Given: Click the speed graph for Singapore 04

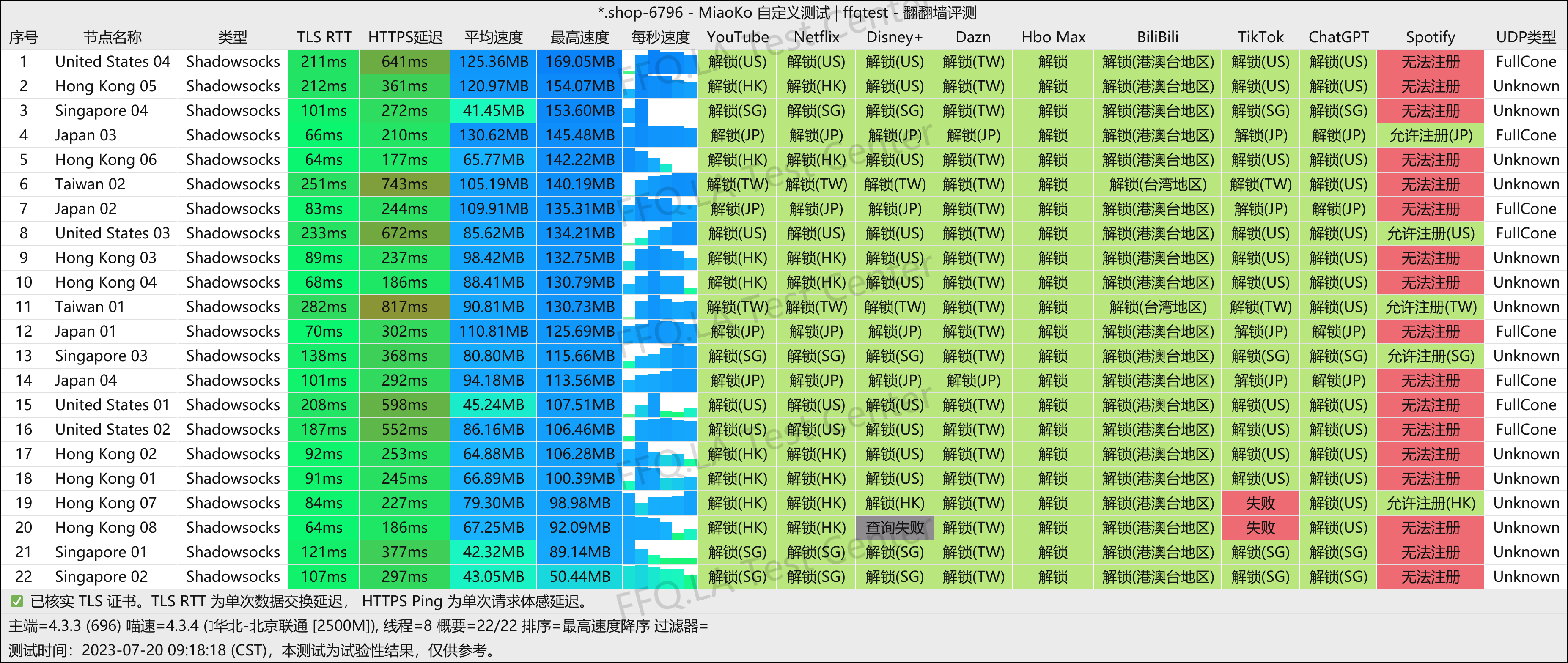Looking at the screenshot, I should (x=660, y=111).
